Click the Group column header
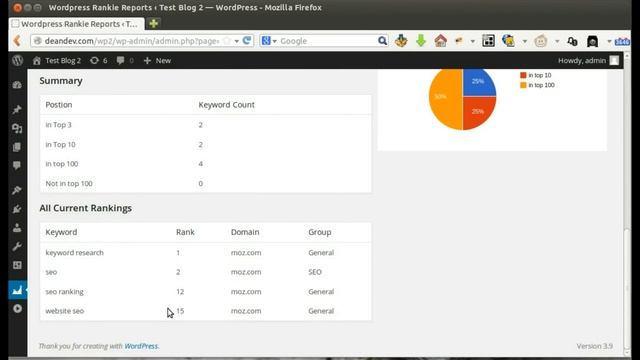This screenshot has width=640, height=360. (320, 232)
